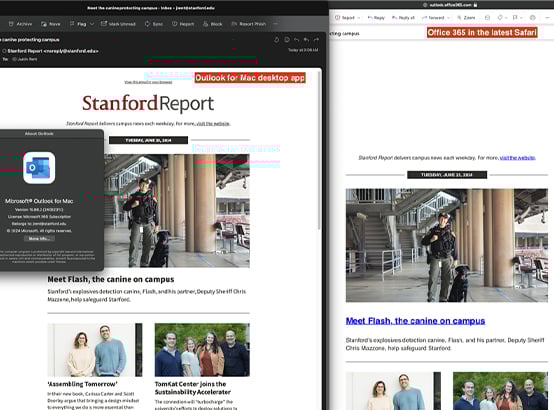
Task: Expand the categorize tag dropdown arrow in Safari
Action: (506, 18)
